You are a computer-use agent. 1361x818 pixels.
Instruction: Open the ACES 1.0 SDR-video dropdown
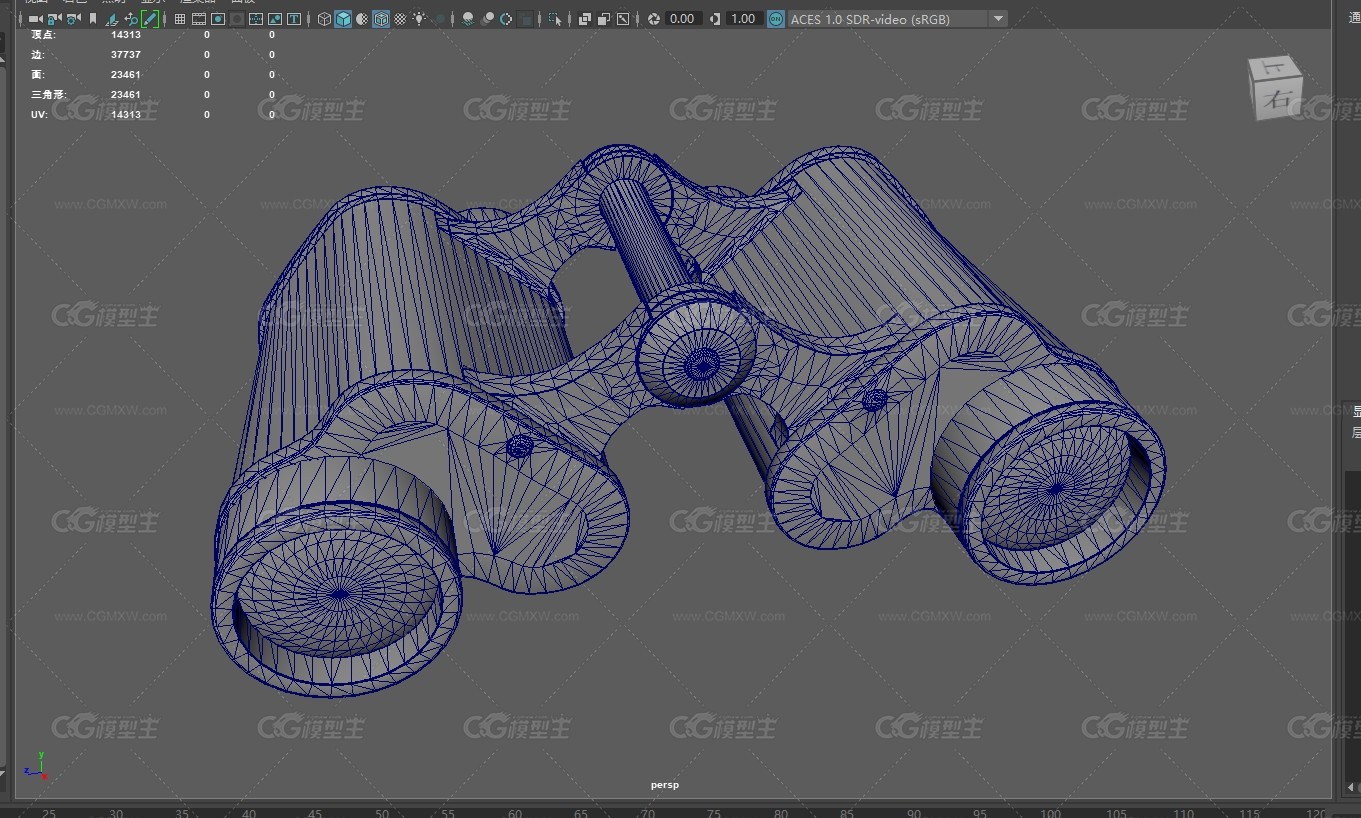pyautogui.click(x=897, y=19)
